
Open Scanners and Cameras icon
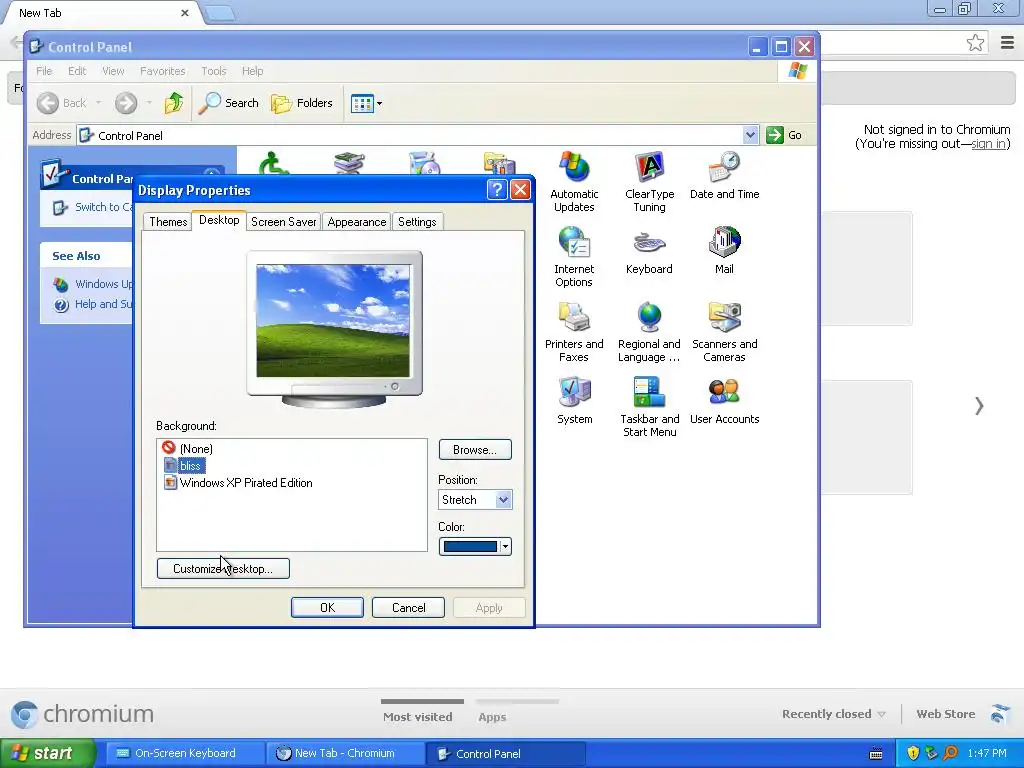point(724,332)
